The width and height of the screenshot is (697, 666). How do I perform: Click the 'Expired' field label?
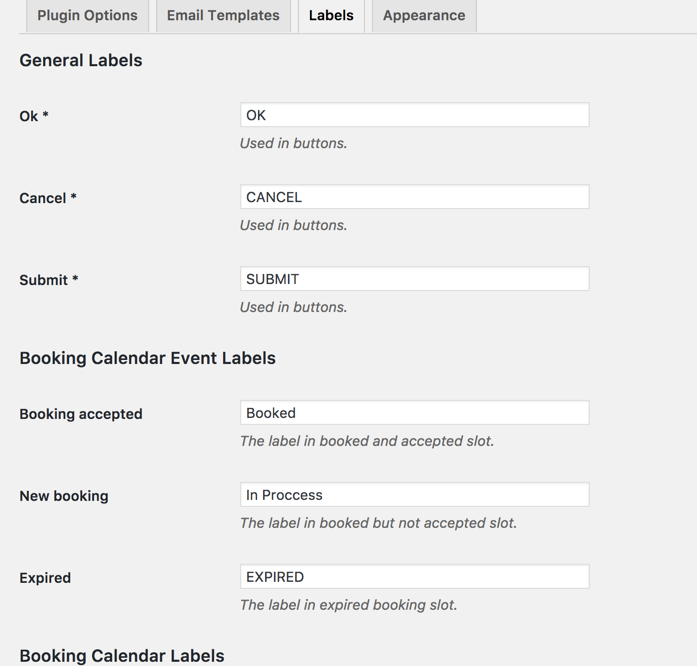[x=45, y=578]
